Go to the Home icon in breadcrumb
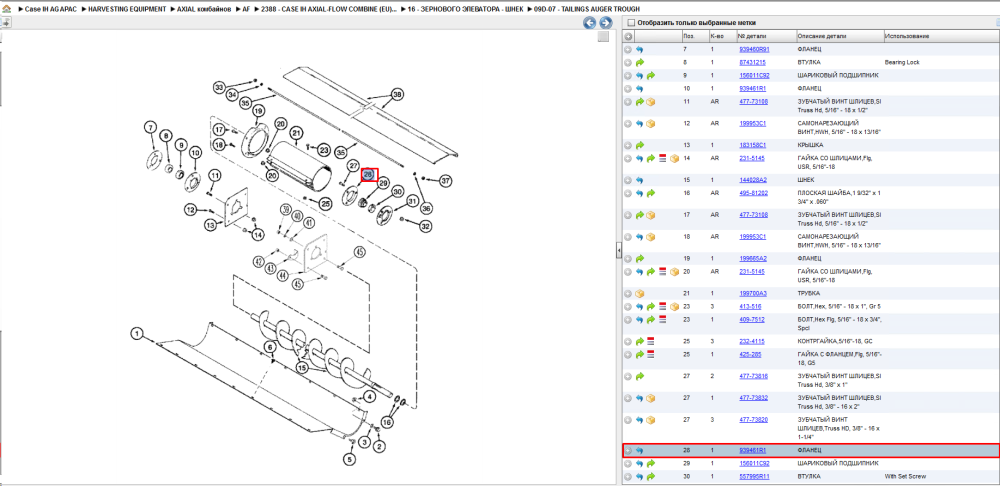This screenshot has height=486, width=1000. pyautogui.click(x=6, y=10)
